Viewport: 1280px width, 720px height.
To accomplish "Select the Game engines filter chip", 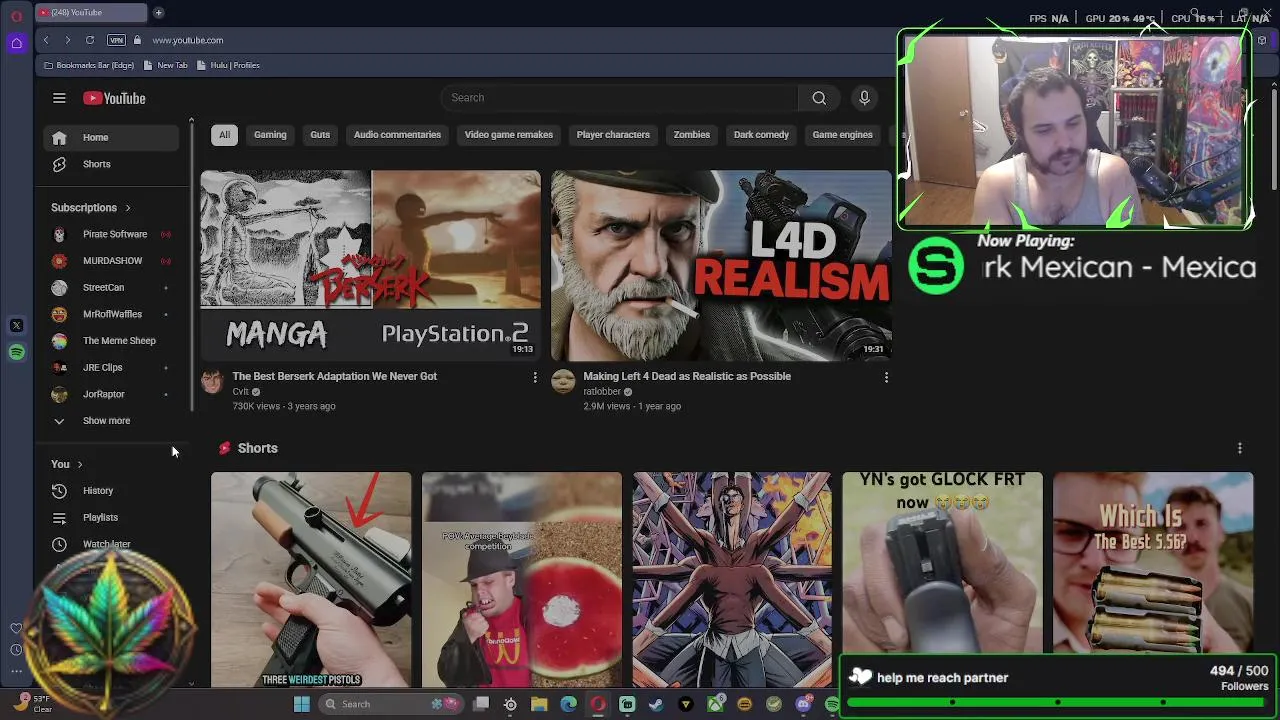I will 842,135.
